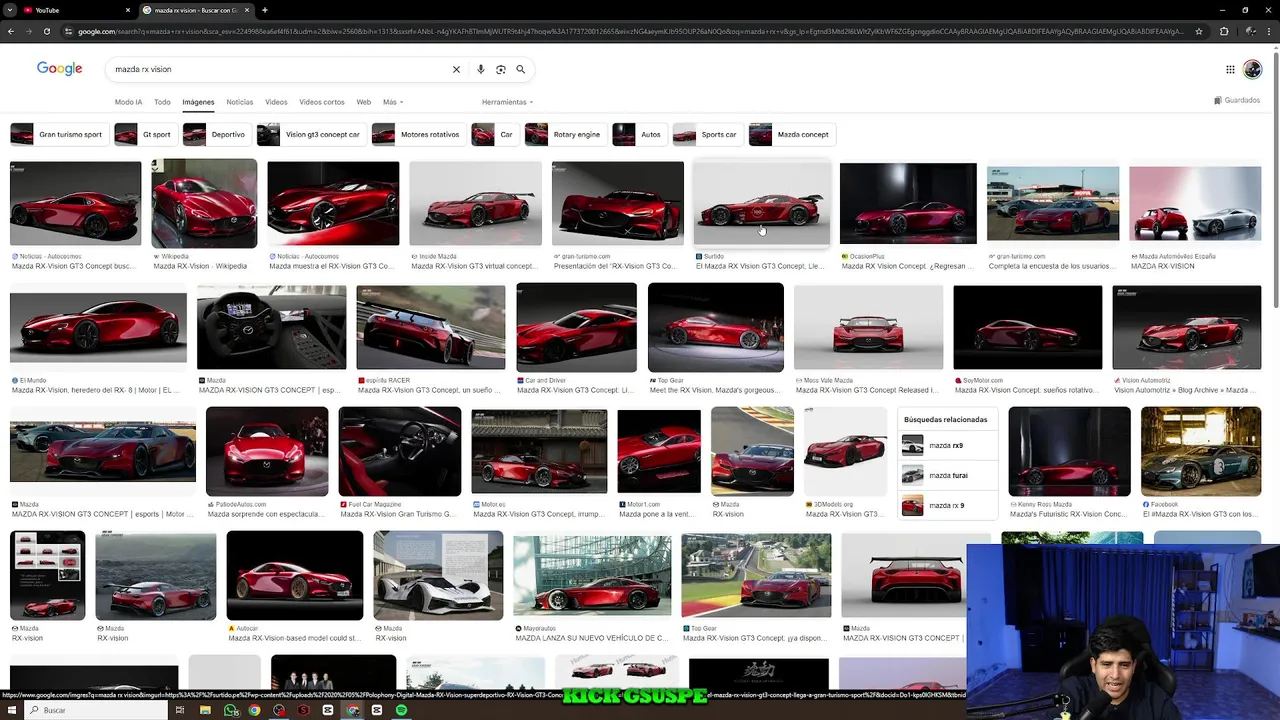Open the Guardados saved items link
This screenshot has height=720, width=1280.
[x=1237, y=100]
